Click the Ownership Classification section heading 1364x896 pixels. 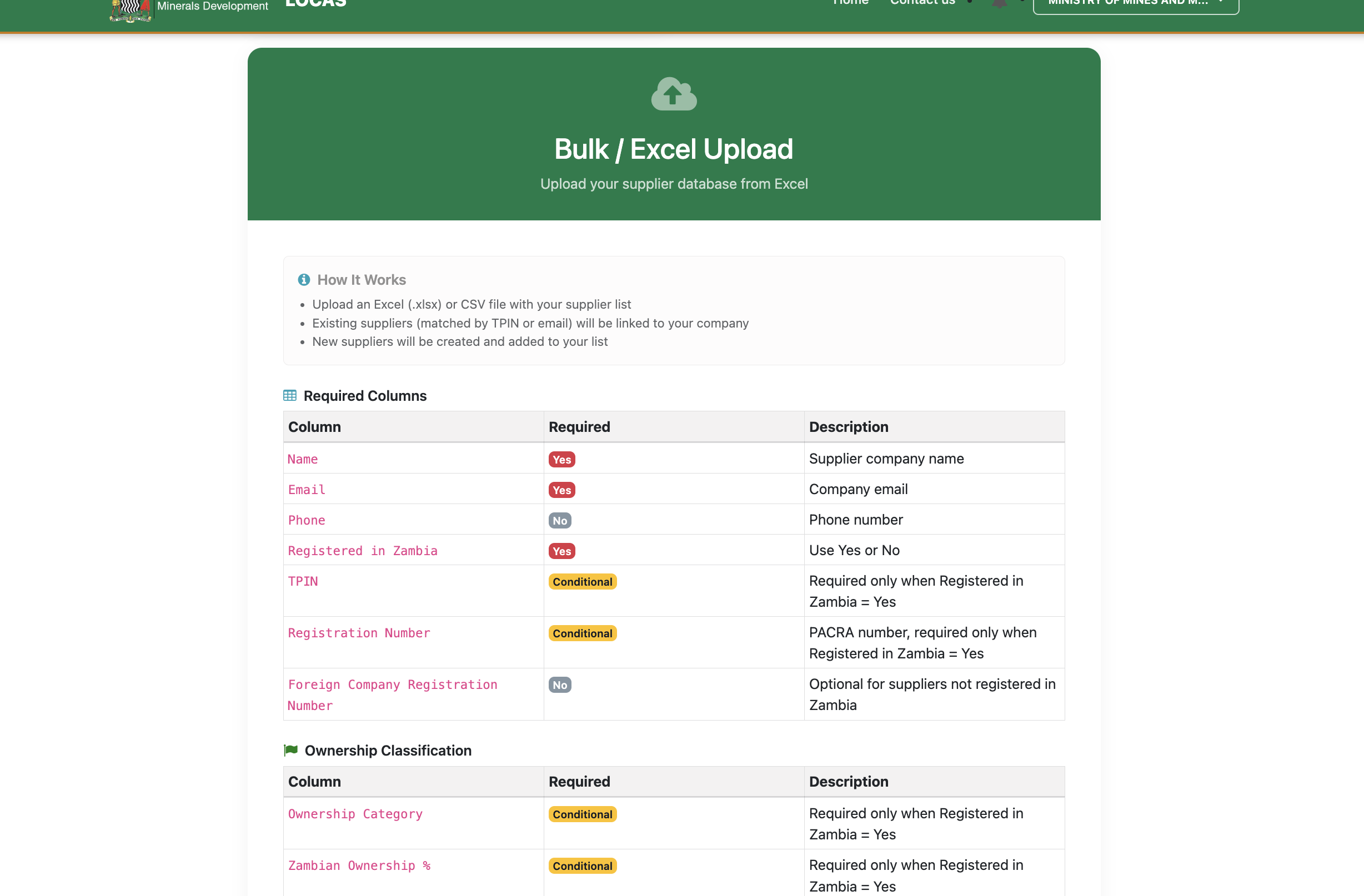(x=388, y=751)
